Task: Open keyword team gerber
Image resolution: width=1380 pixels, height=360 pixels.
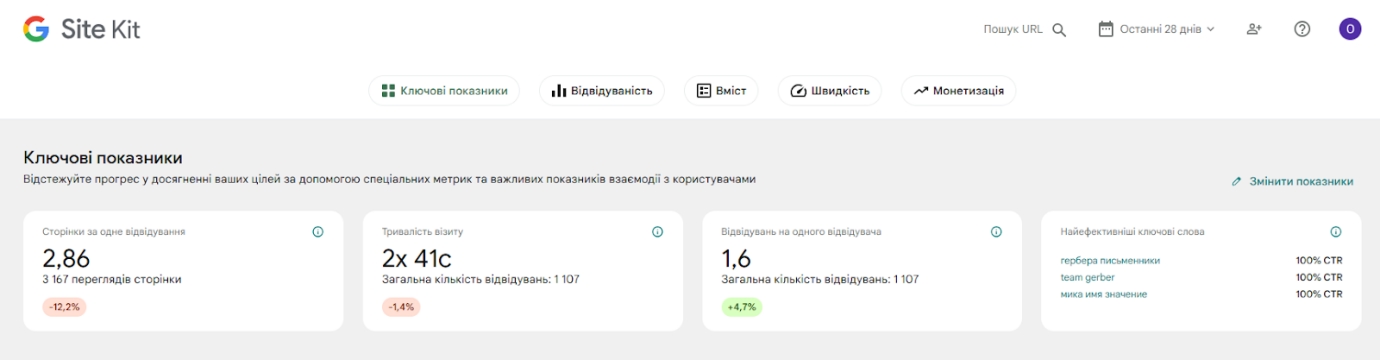Action: point(1087,277)
